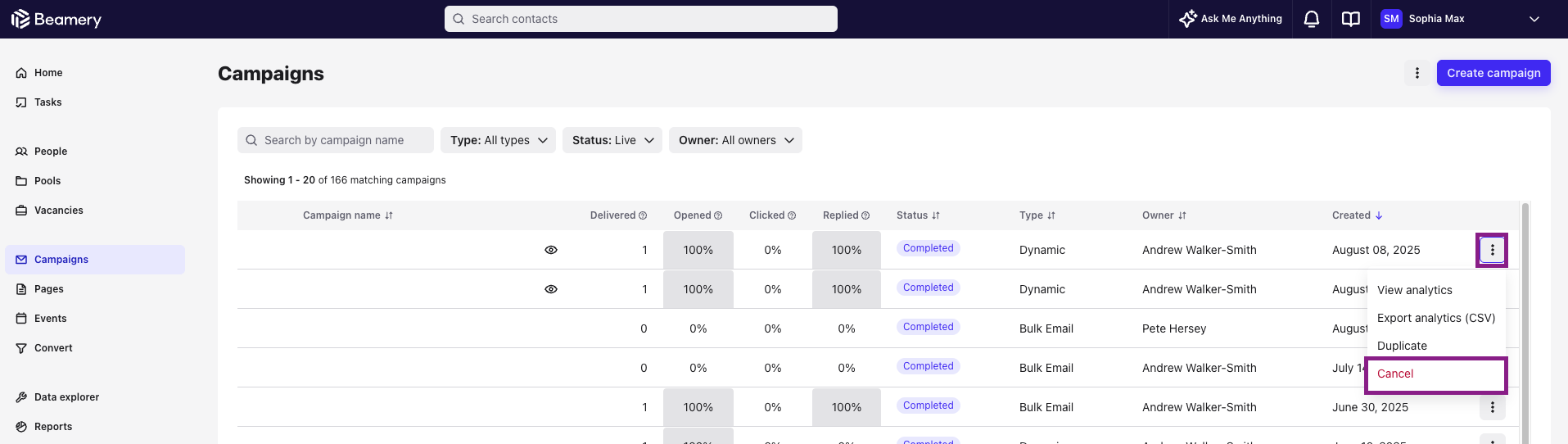Open Pools in sidebar
This screenshot has height=444, width=1568.
(95, 181)
